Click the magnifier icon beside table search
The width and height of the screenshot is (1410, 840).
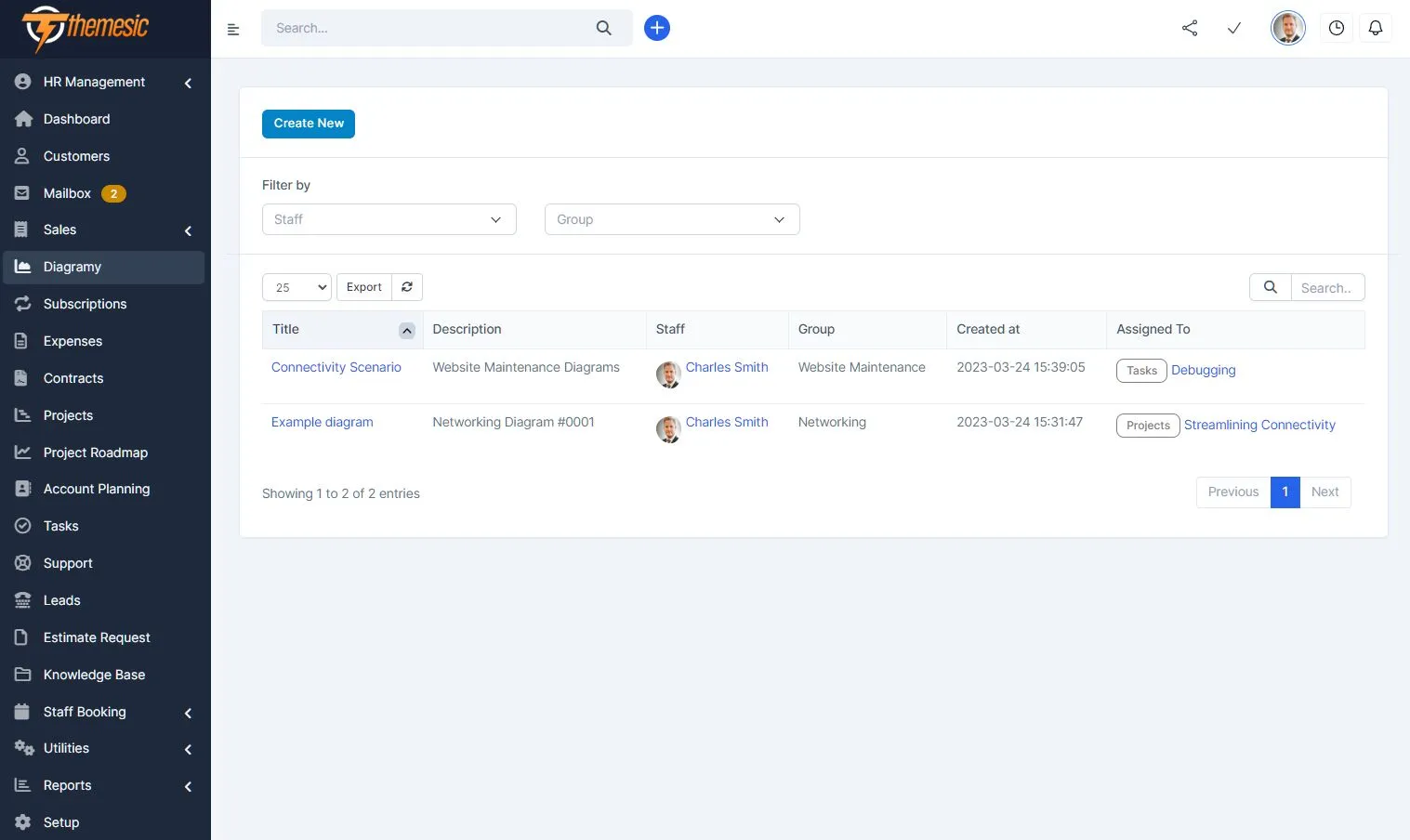[1270, 287]
